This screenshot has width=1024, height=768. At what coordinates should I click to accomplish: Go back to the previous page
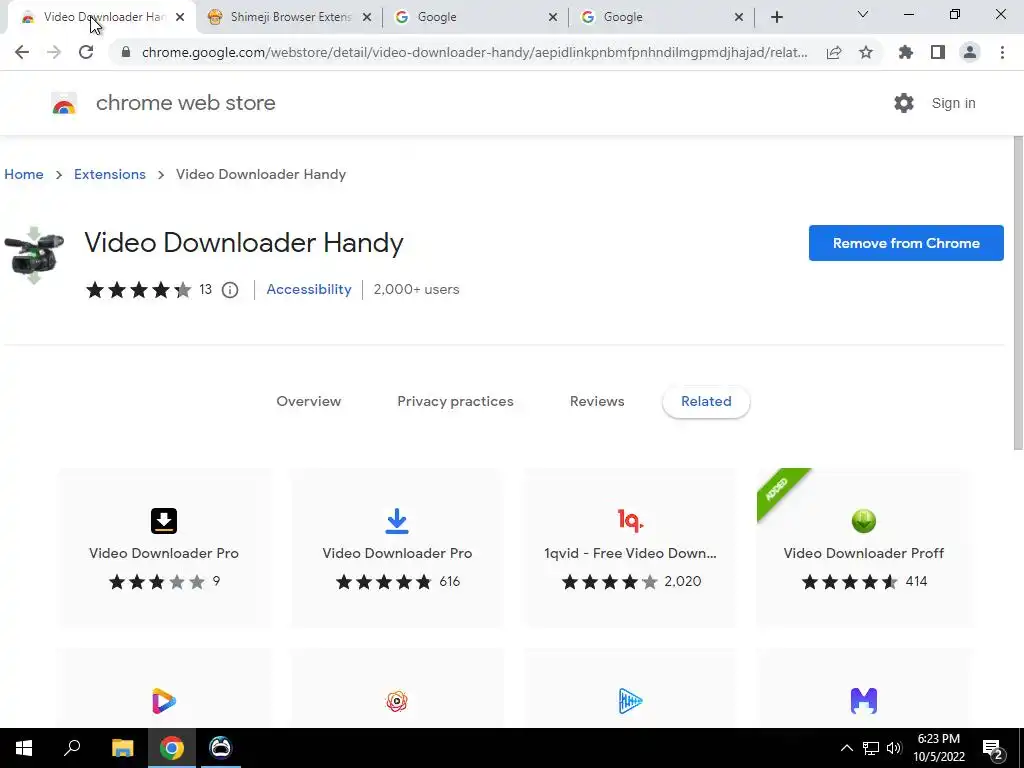[22, 52]
